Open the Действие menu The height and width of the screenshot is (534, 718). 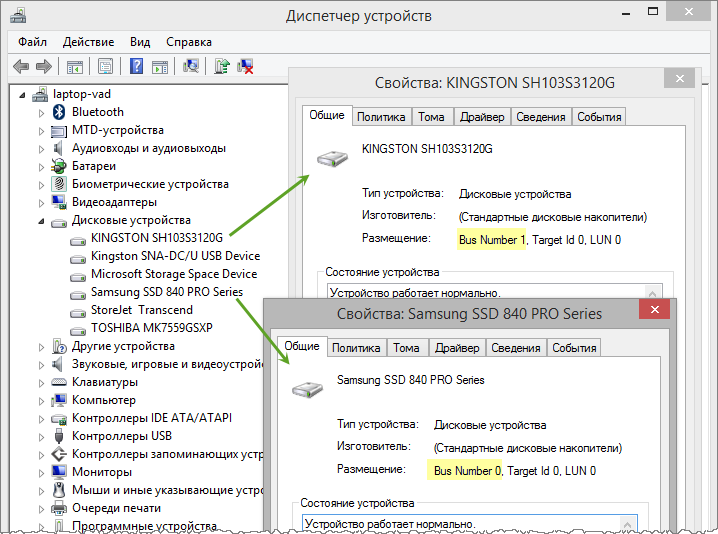88,42
